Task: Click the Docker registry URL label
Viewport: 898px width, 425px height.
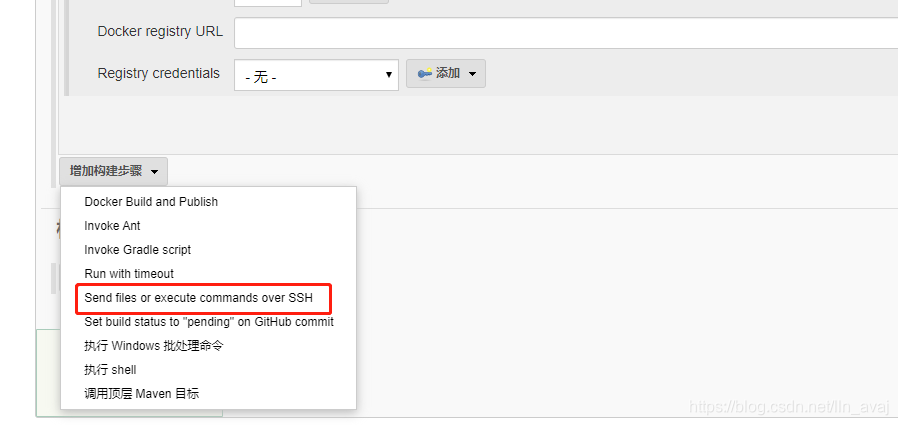Action: pyautogui.click(x=160, y=31)
